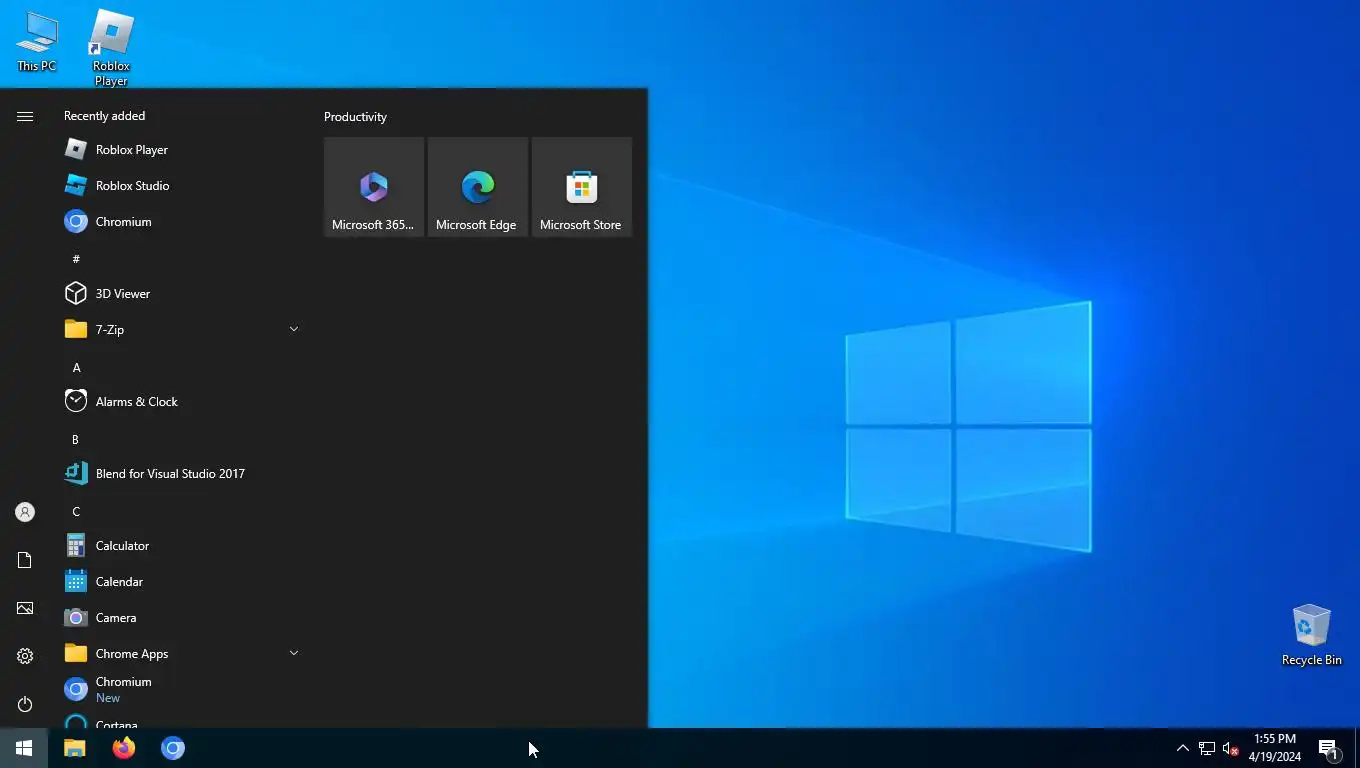Viewport: 1360px width, 768px height.
Task: Open the Calendar app
Action: [180, 582]
